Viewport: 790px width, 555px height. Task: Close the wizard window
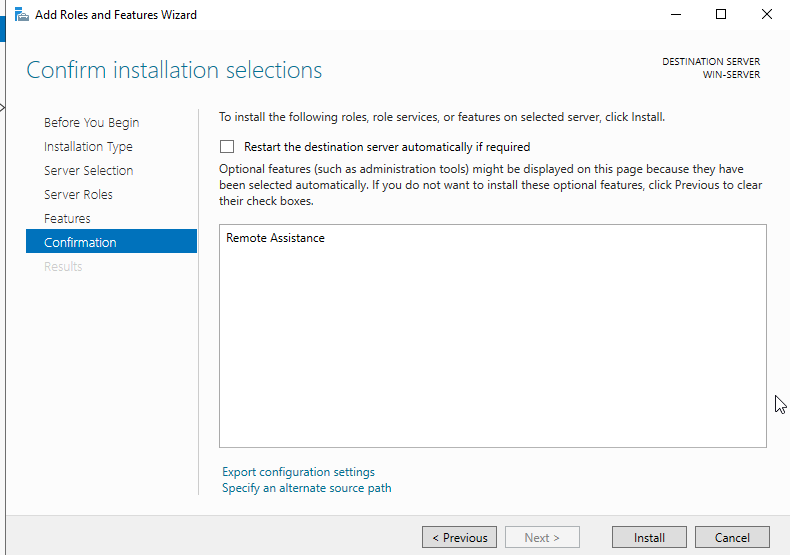[767, 15]
